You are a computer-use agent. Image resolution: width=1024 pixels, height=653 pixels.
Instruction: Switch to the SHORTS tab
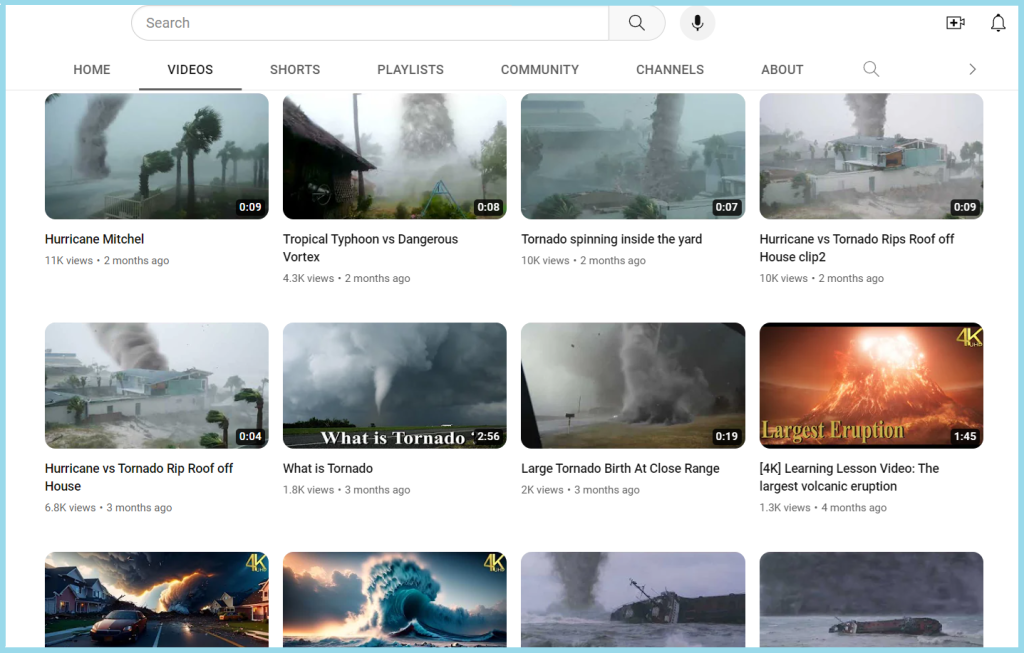[x=295, y=69]
